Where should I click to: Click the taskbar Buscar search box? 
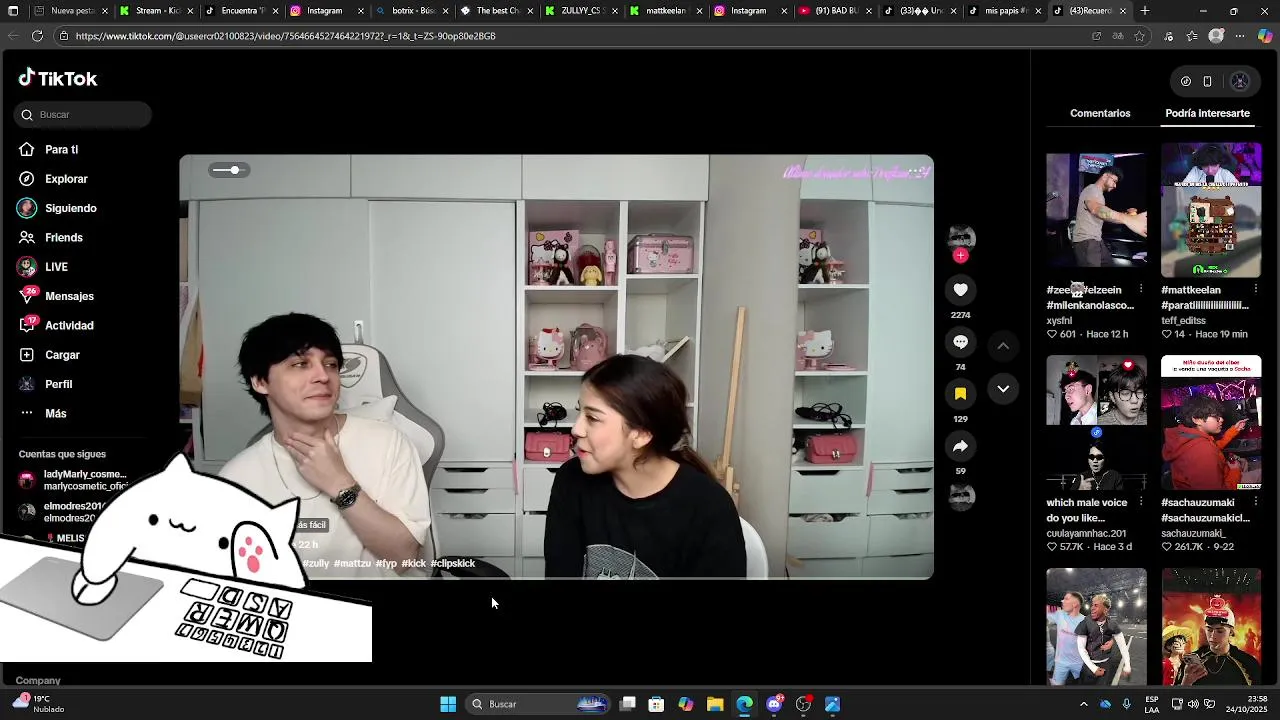pos(538,704)
